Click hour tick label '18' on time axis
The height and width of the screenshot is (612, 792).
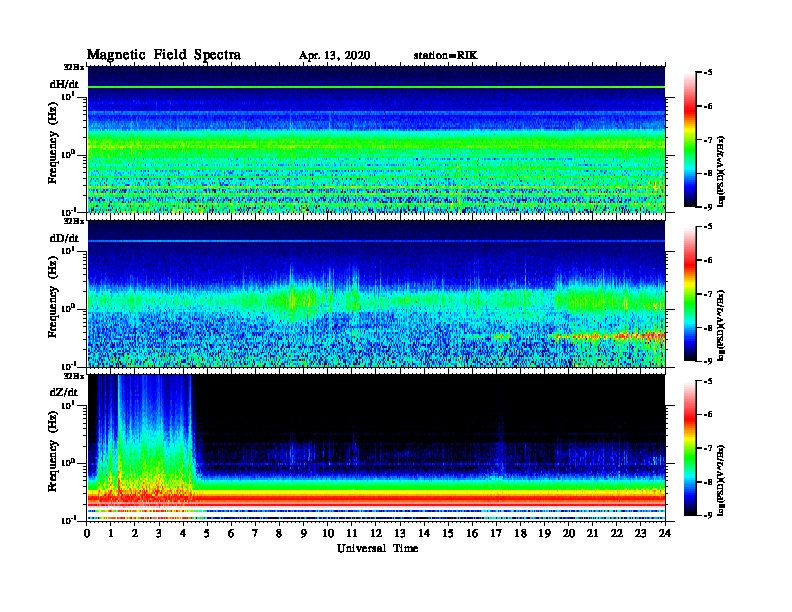520,533
